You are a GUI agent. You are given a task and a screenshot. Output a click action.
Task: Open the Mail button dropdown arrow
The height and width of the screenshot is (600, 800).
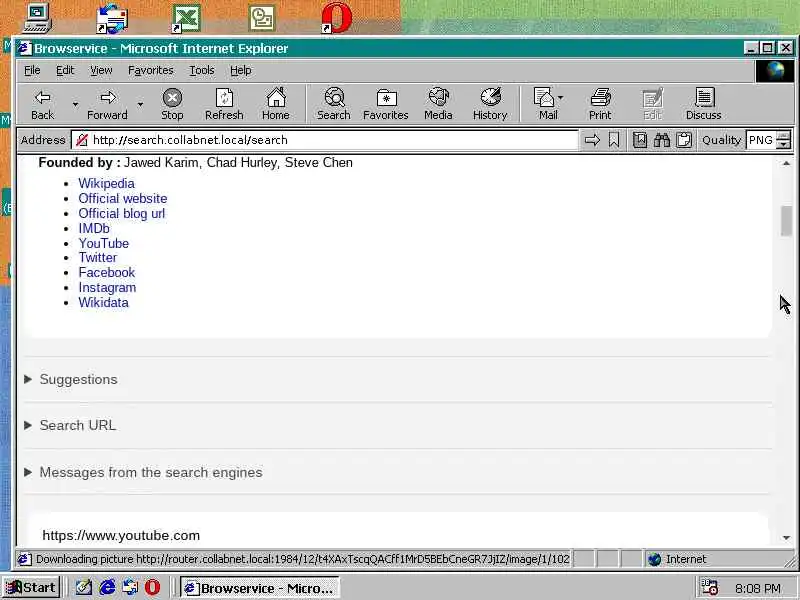(560, 97)
